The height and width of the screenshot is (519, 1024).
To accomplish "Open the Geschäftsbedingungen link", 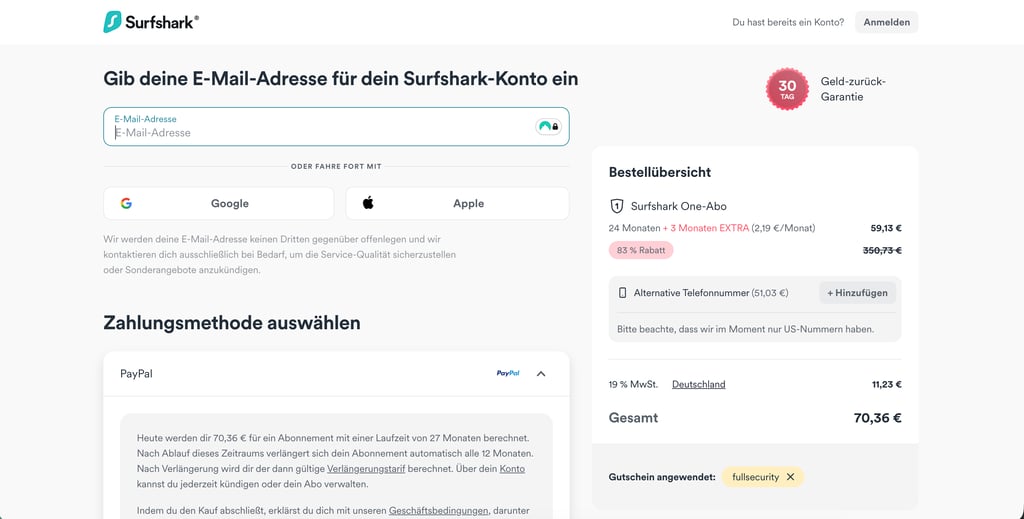I will pos(438,511).
